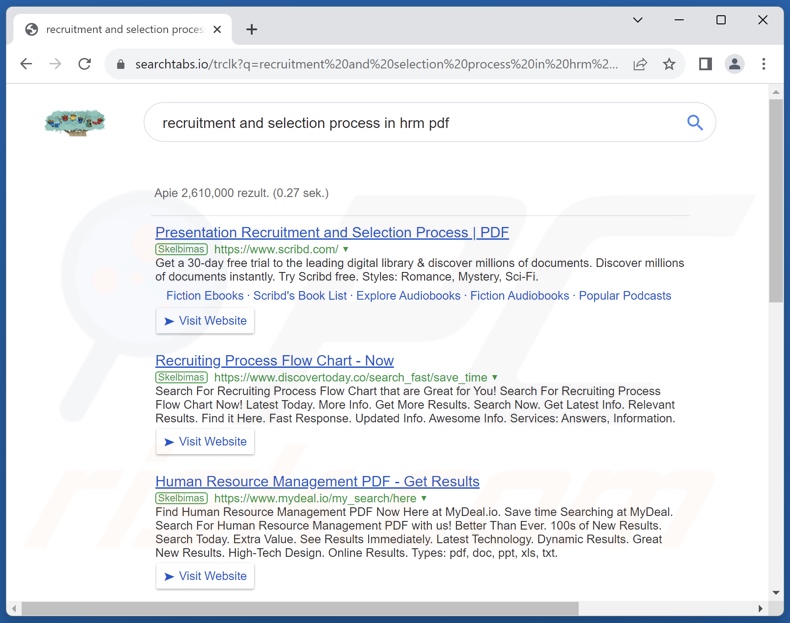Click the searchtabs tree logo
The width and height of the screenshot is (790, 623).
75,123
